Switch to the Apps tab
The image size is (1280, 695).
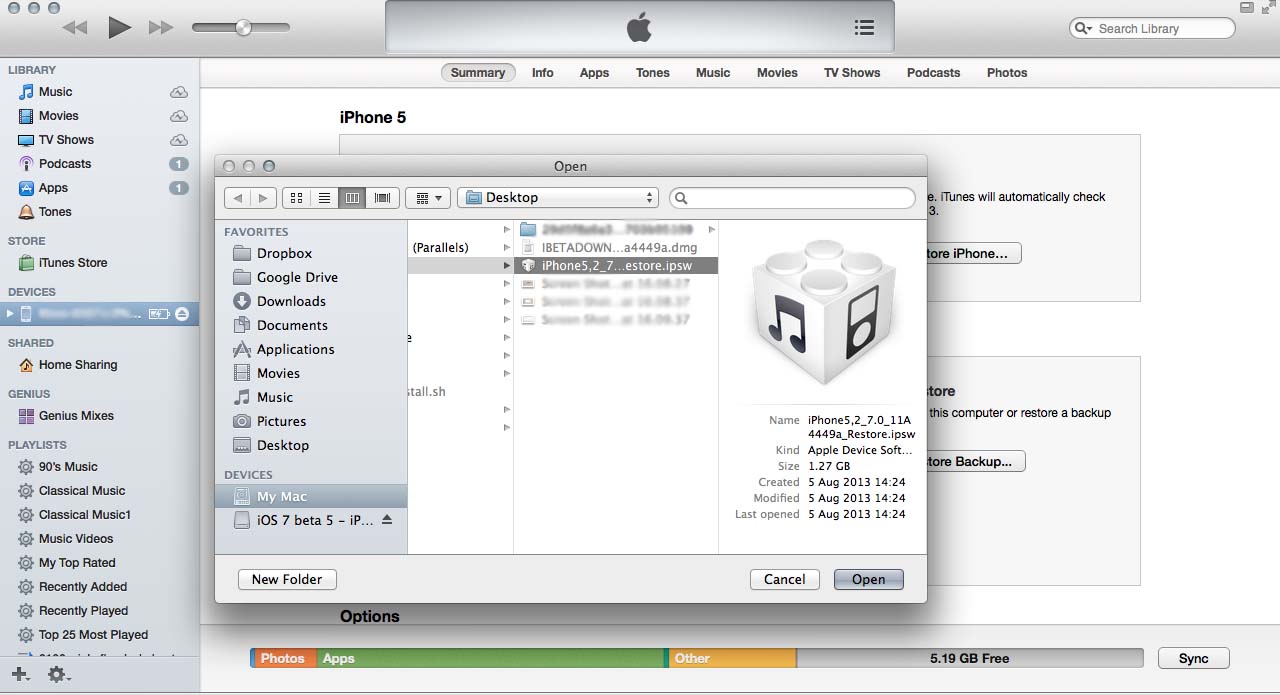pyautogui.click(x=594, y=73)
